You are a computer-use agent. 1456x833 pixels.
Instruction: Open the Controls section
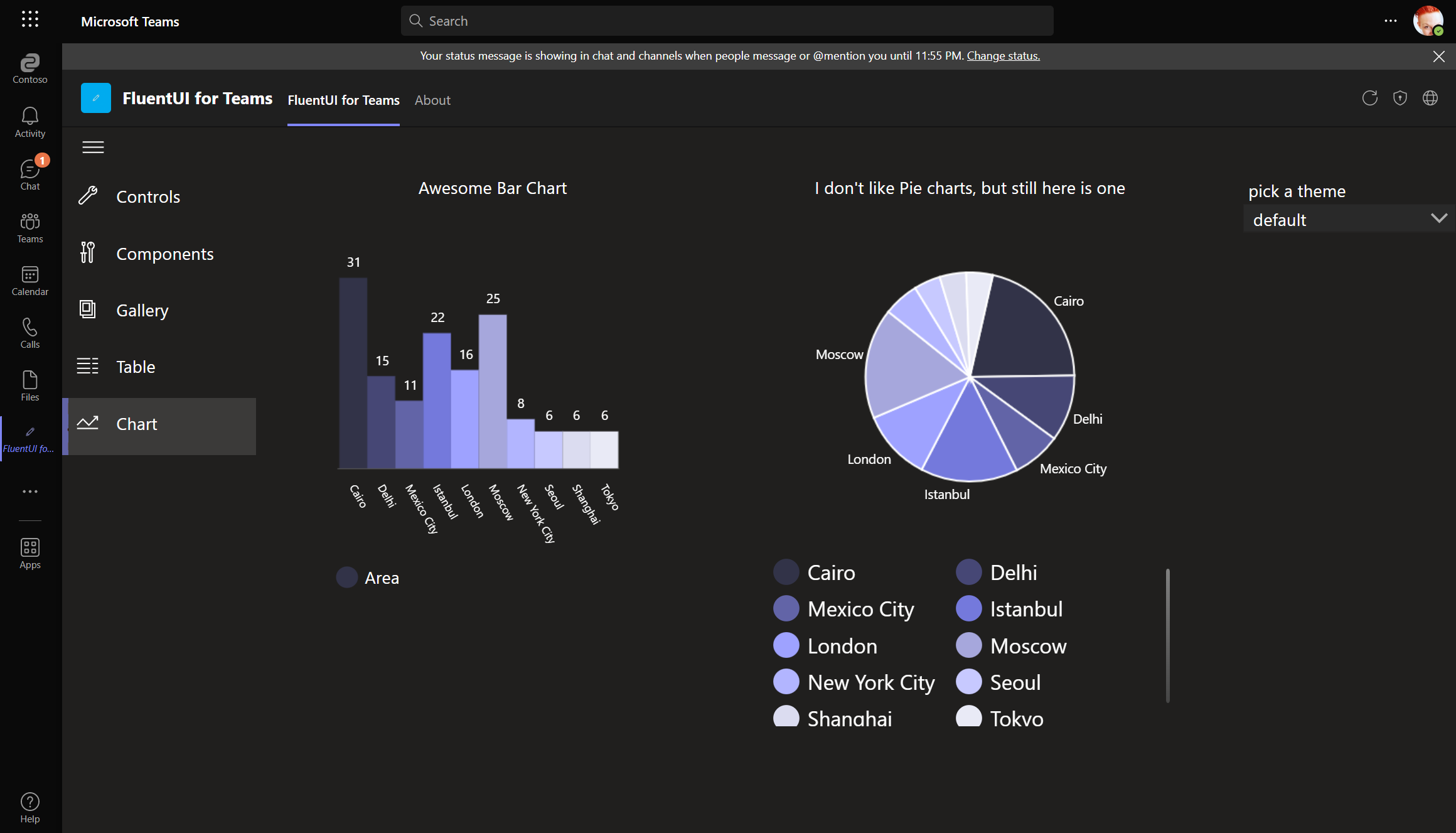[148, 196]
